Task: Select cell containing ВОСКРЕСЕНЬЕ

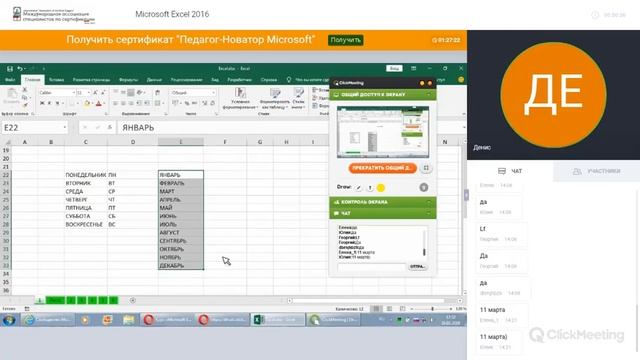Action: pos(86,224)
